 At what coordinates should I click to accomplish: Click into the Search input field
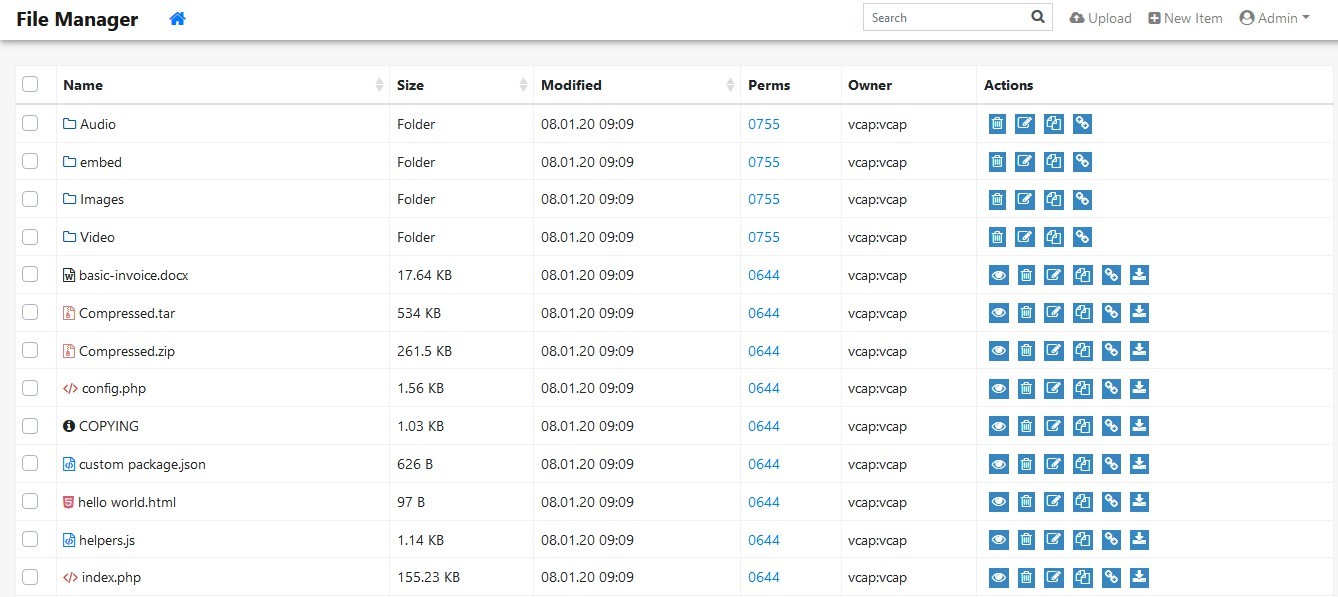tap(945, 17)
